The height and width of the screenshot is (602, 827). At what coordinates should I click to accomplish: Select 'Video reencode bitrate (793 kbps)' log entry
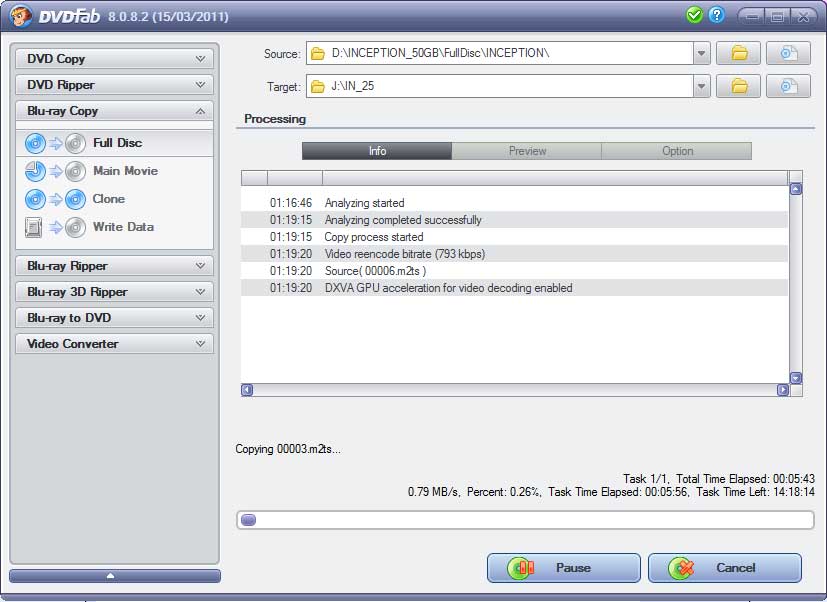514,254
